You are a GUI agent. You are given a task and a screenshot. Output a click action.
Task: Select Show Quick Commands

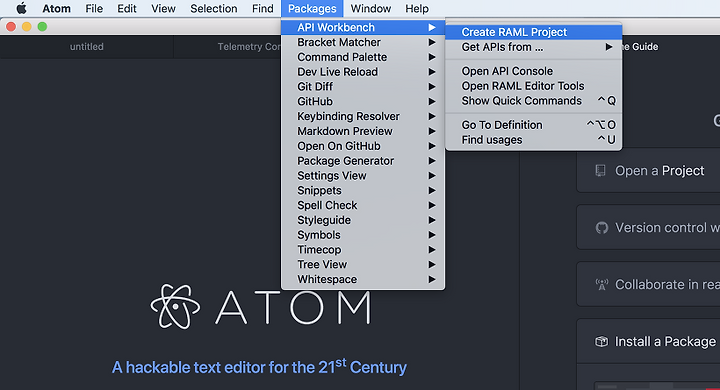(534, 101)
